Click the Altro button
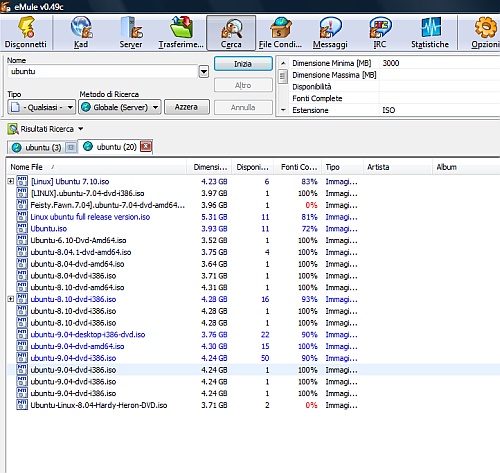Image resolution: width=500 pixels, height=473 pixels. click(243, 85)
